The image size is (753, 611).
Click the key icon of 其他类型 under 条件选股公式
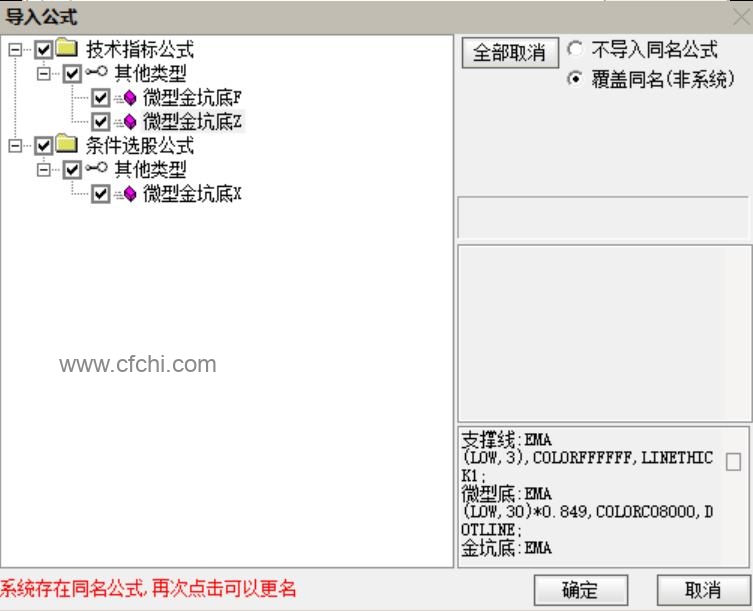(x=97, y=168)
